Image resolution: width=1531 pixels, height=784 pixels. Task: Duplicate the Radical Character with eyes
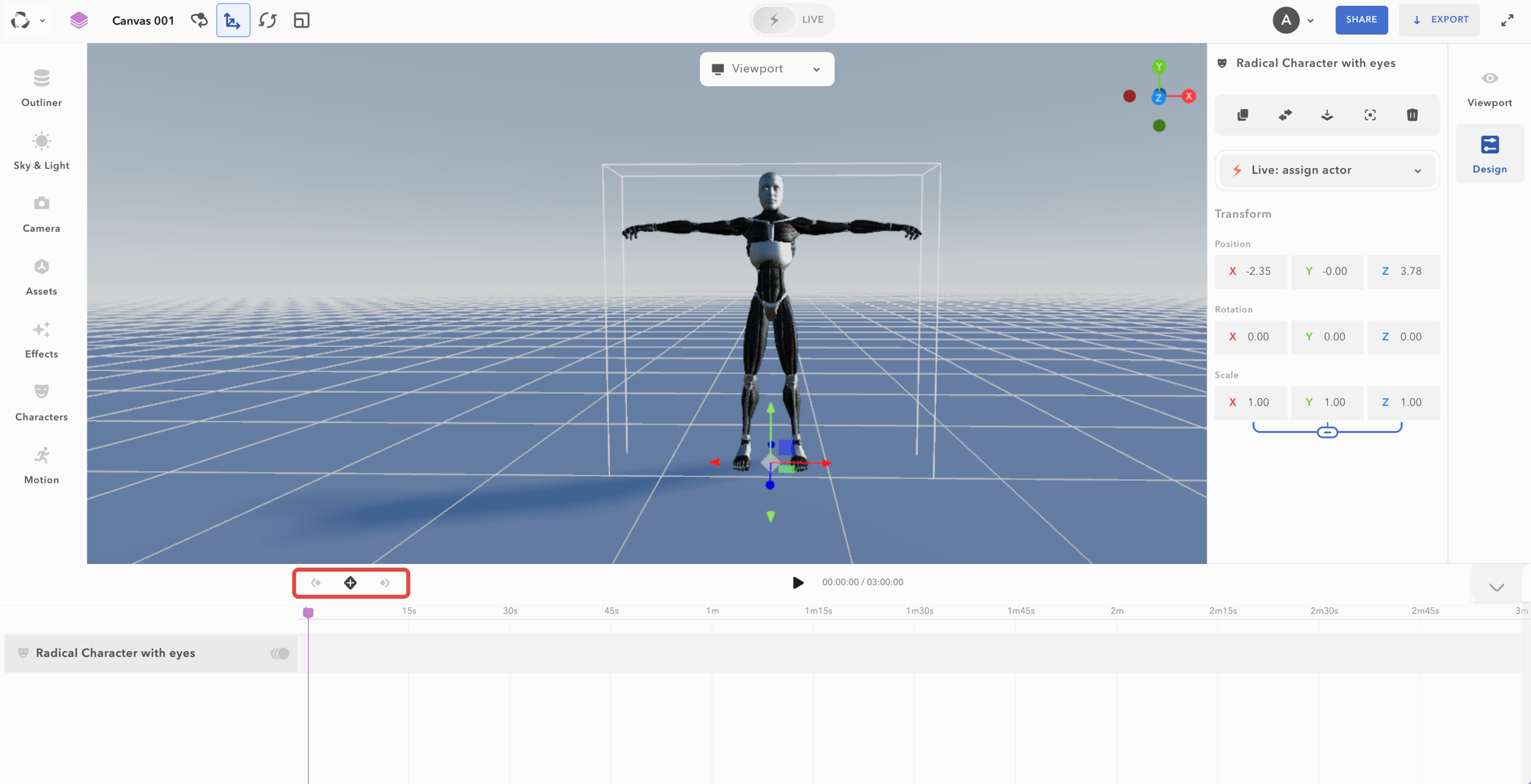[1243, 115]
